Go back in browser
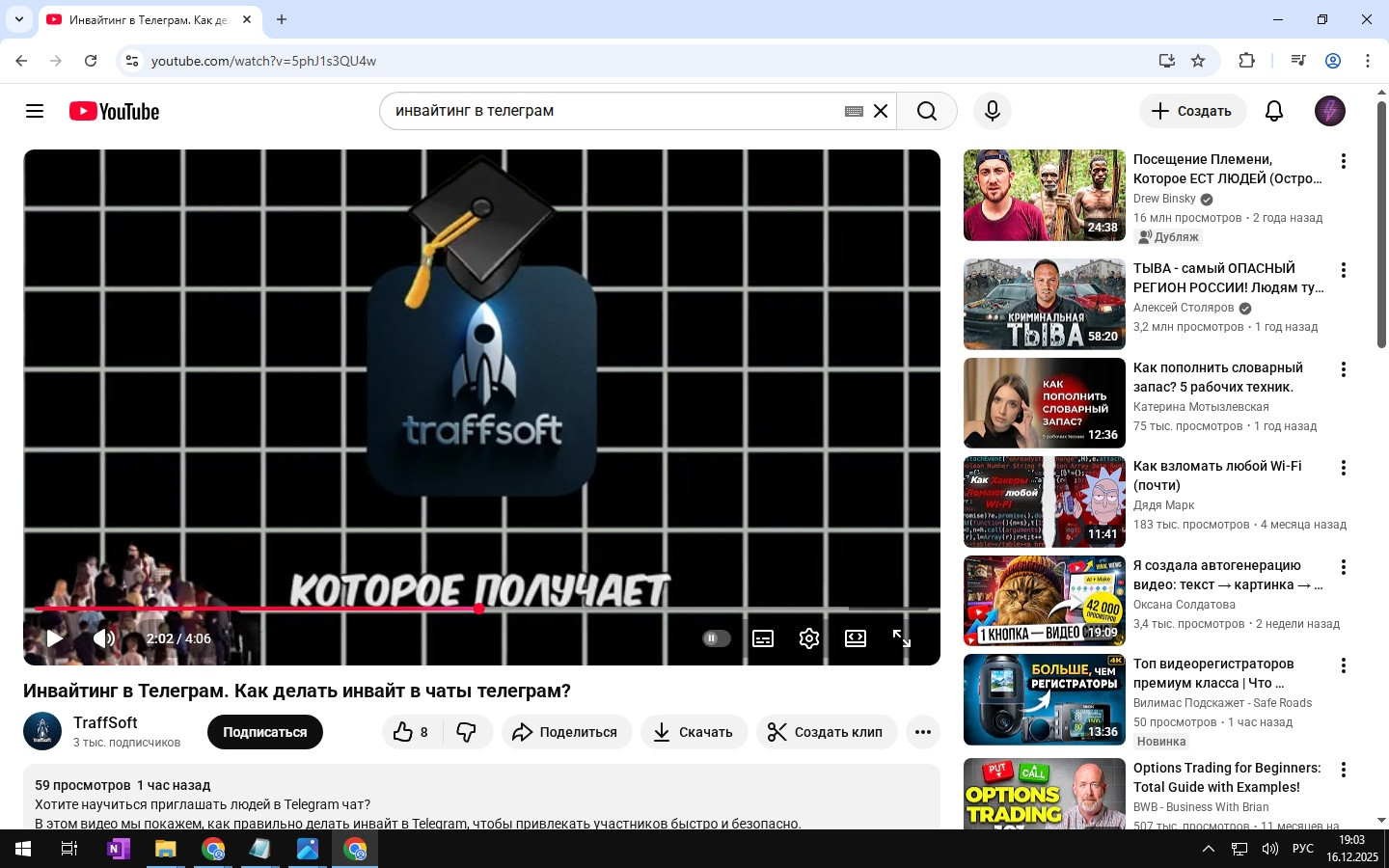This screenshot has width=1389, height=868. click(x=21, y=61)
